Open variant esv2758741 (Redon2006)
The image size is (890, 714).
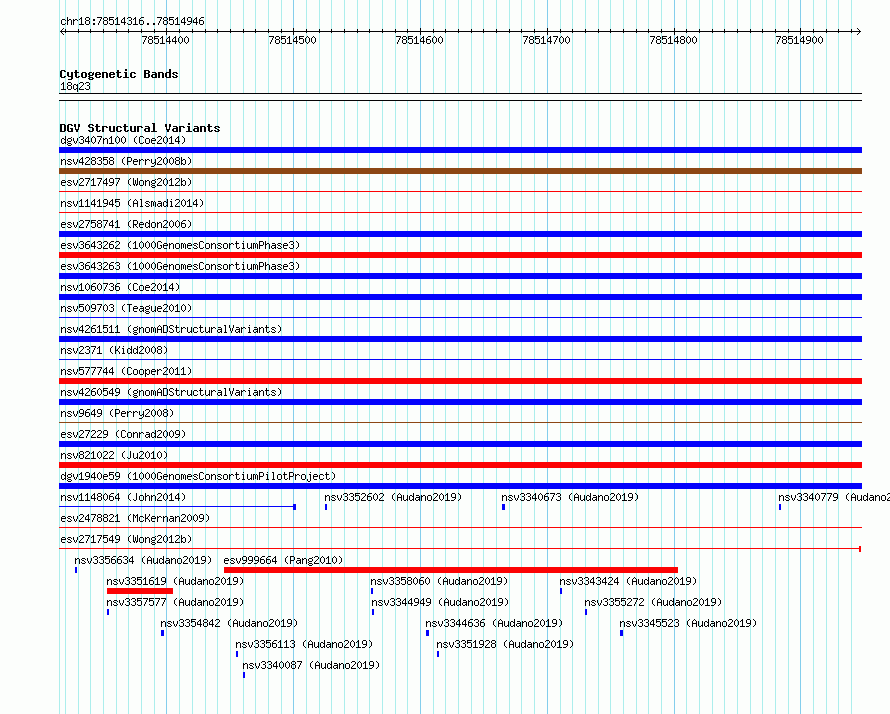[126, 224]
